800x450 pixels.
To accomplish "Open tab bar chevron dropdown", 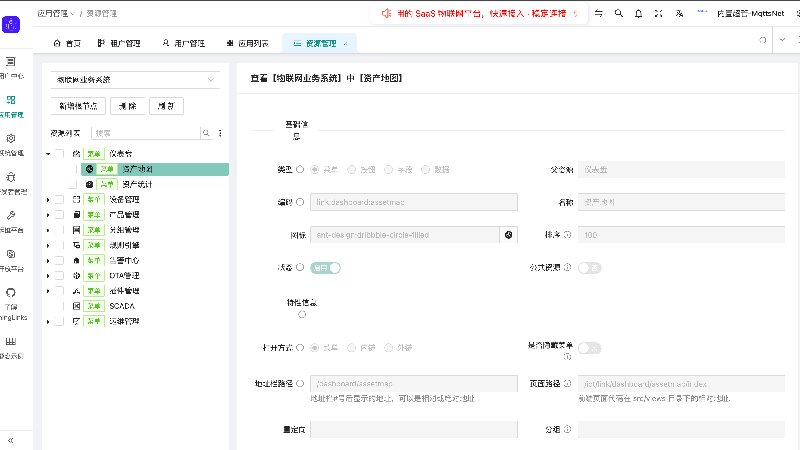I will click(782, 40).
